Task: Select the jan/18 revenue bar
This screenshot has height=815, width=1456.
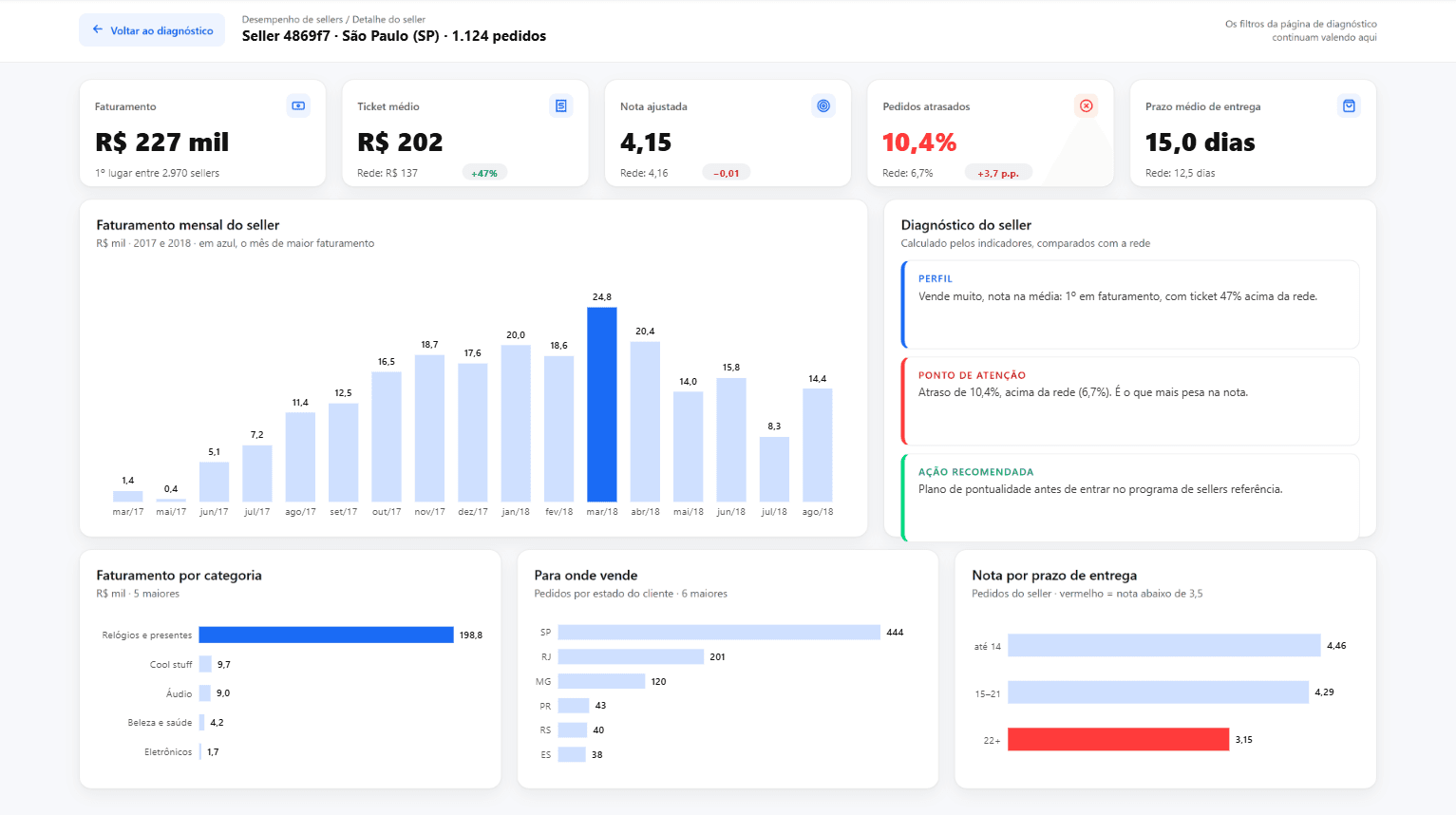Action: [516, 424]
